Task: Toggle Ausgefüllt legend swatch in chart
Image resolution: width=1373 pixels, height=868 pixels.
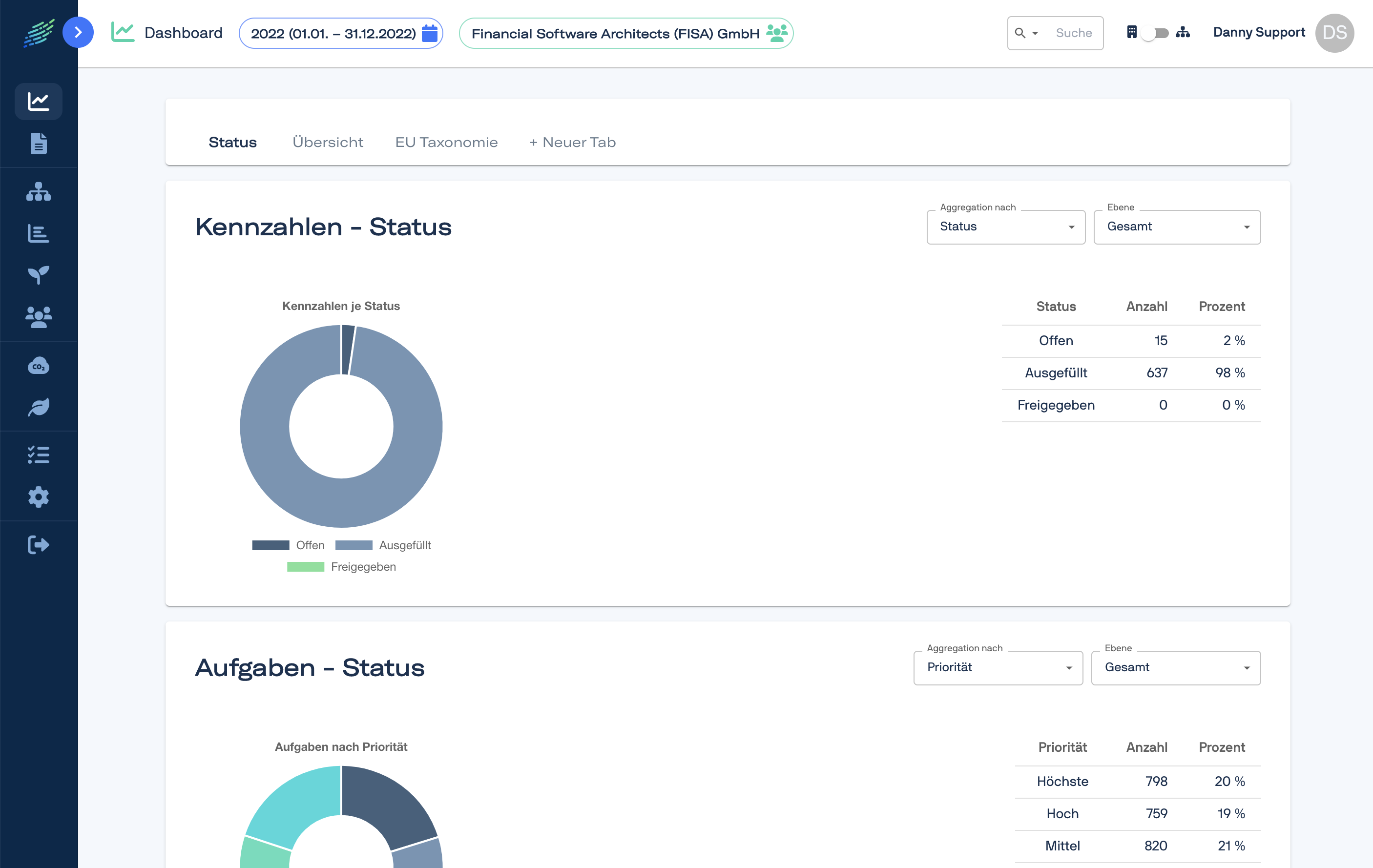Action: (354, 545)
